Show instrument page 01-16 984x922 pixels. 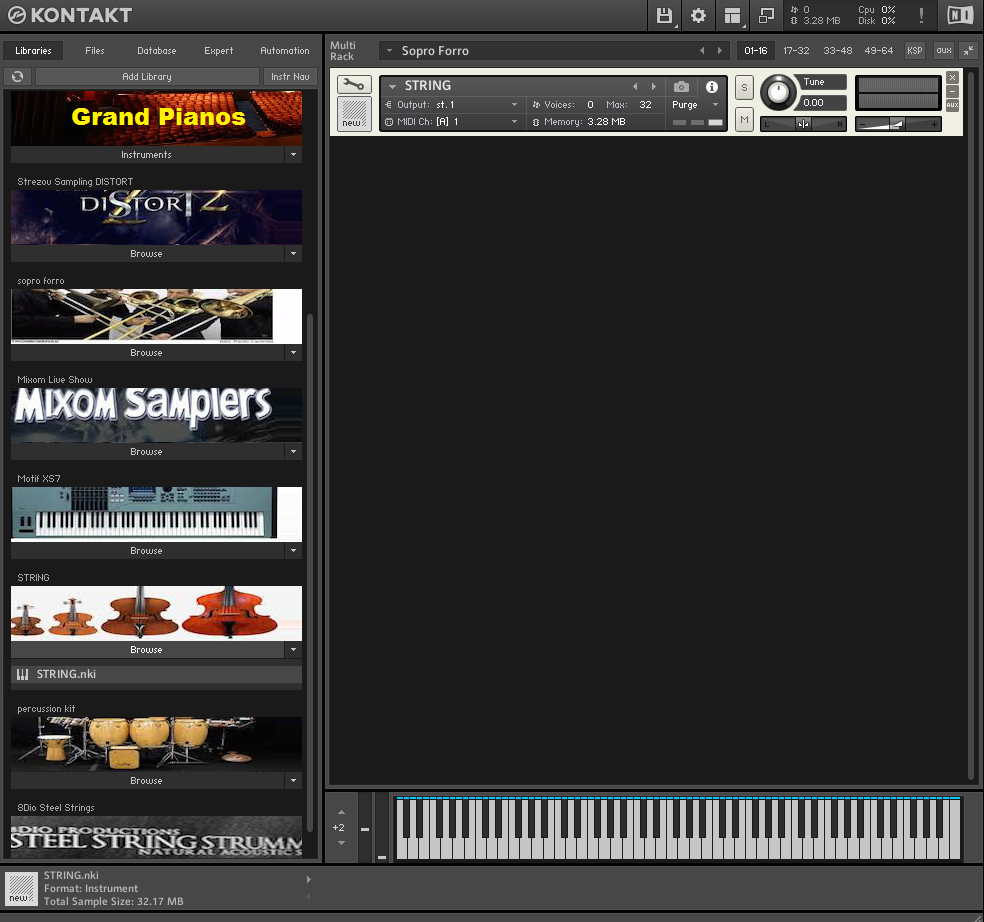coord(756,51)
